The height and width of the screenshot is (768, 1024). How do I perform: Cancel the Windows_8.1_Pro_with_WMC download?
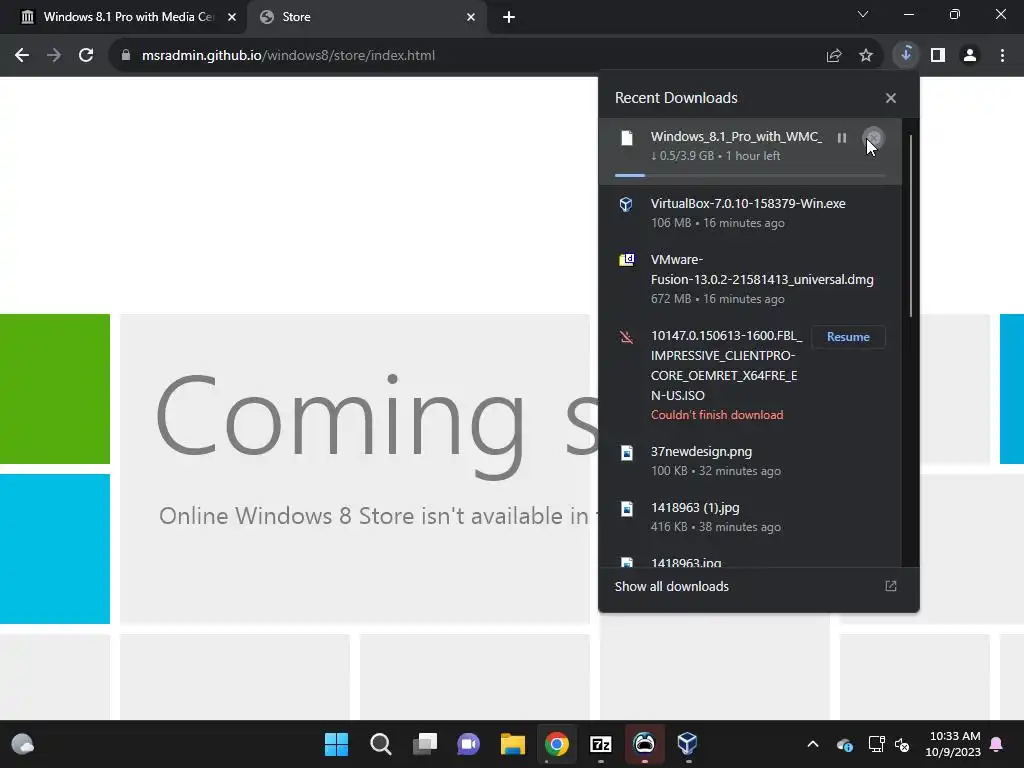point(874,138)
